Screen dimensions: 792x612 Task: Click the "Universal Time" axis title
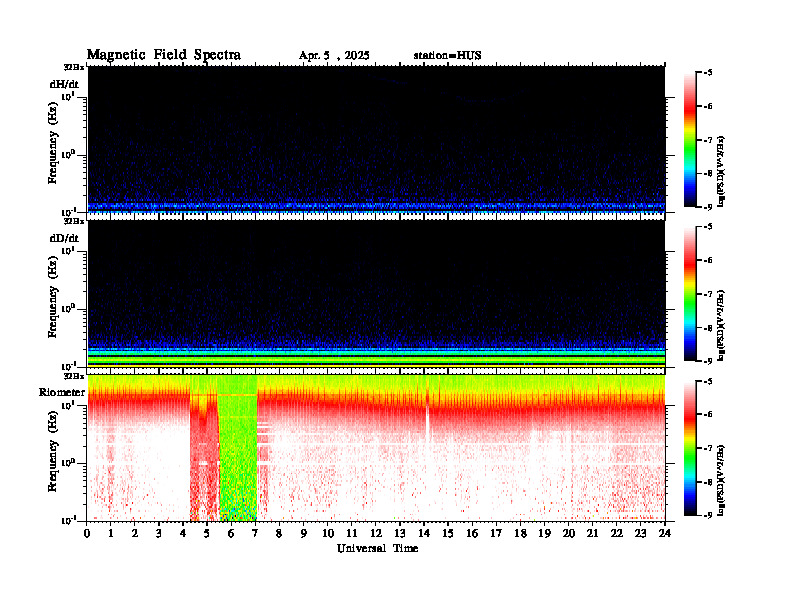[377, 548]
